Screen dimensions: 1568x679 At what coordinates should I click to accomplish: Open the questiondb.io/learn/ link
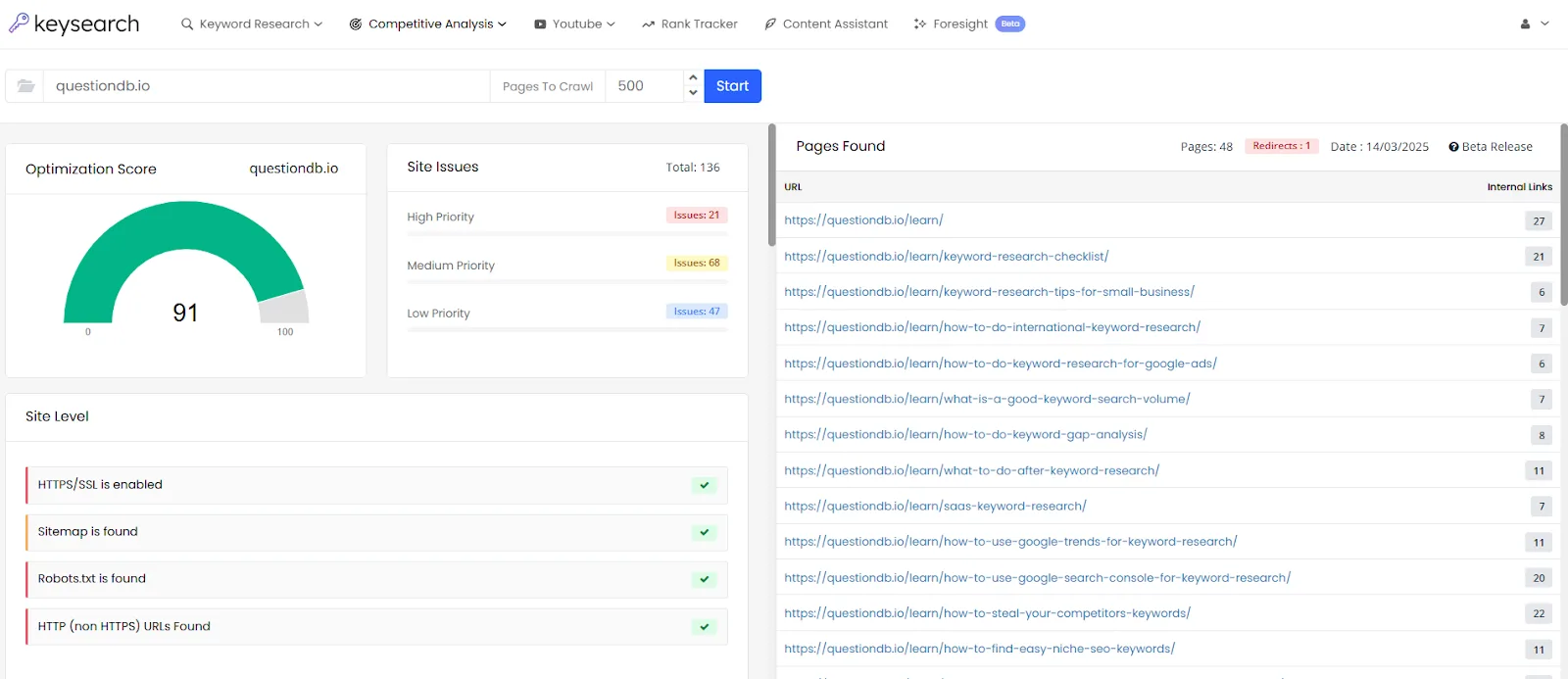863,220
